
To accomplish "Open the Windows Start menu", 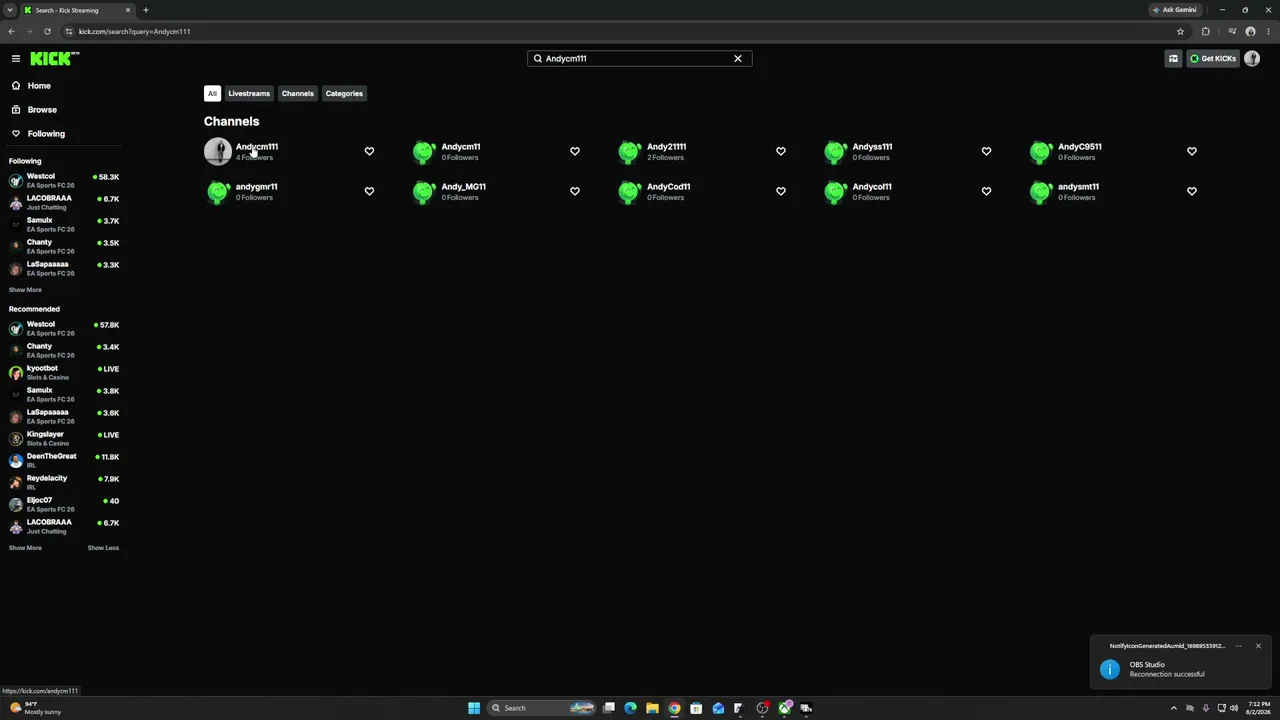I will (x=474, y=708).
